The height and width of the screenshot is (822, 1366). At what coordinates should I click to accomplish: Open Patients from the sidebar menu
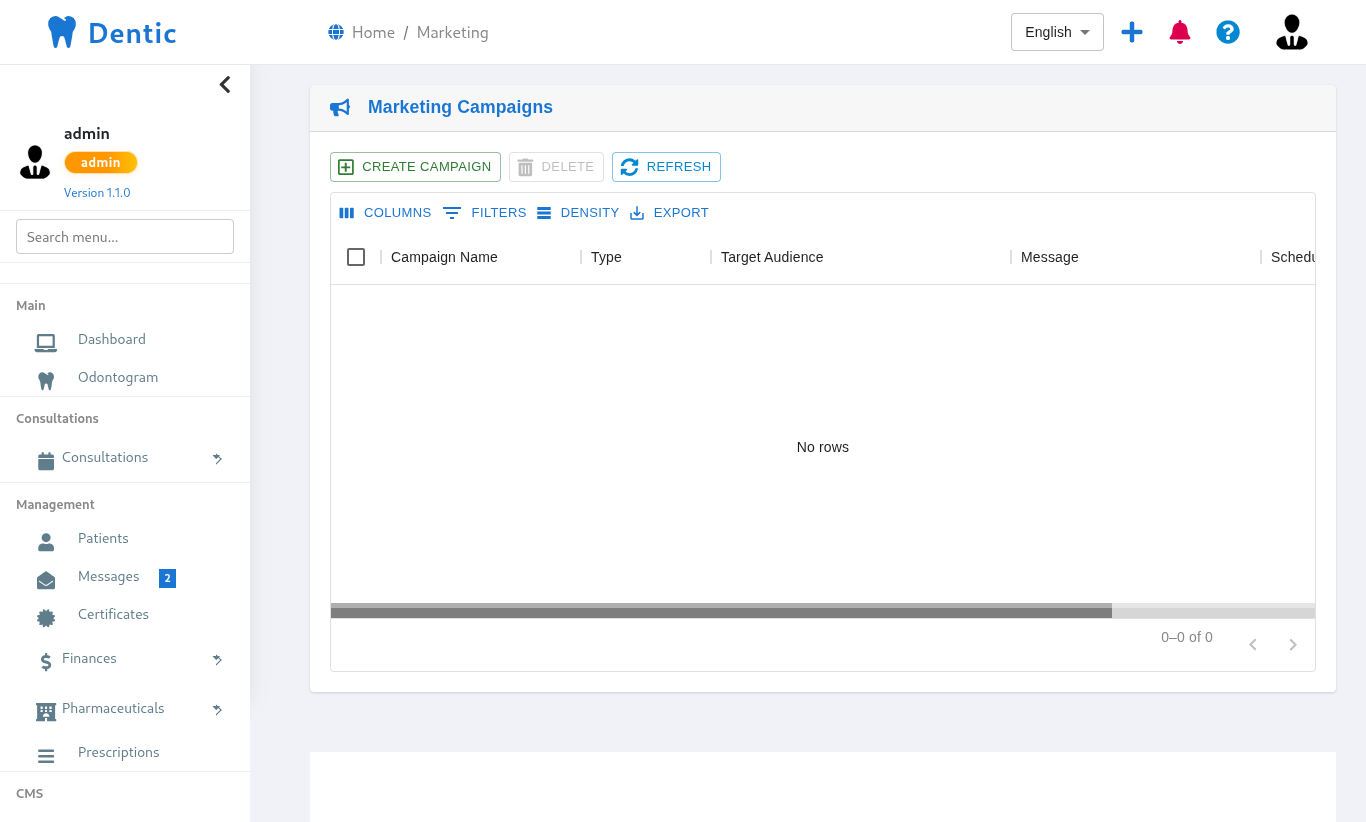tap(103, 538)
